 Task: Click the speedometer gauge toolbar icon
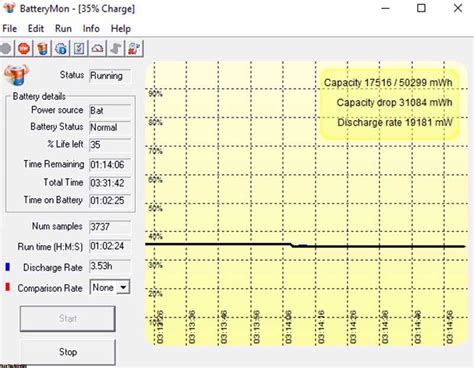pyautogui.click(x=97, y=49)
